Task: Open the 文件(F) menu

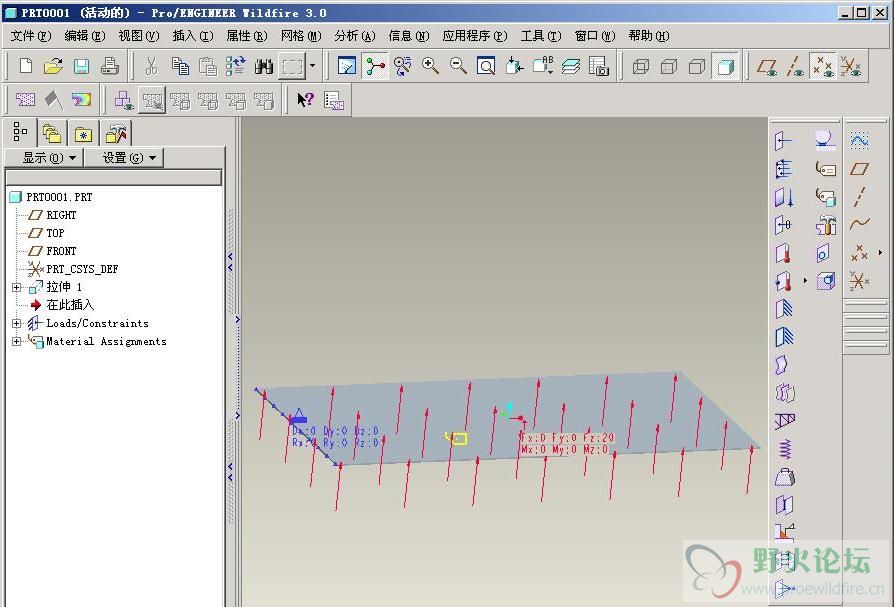Action: click(31, 36)
